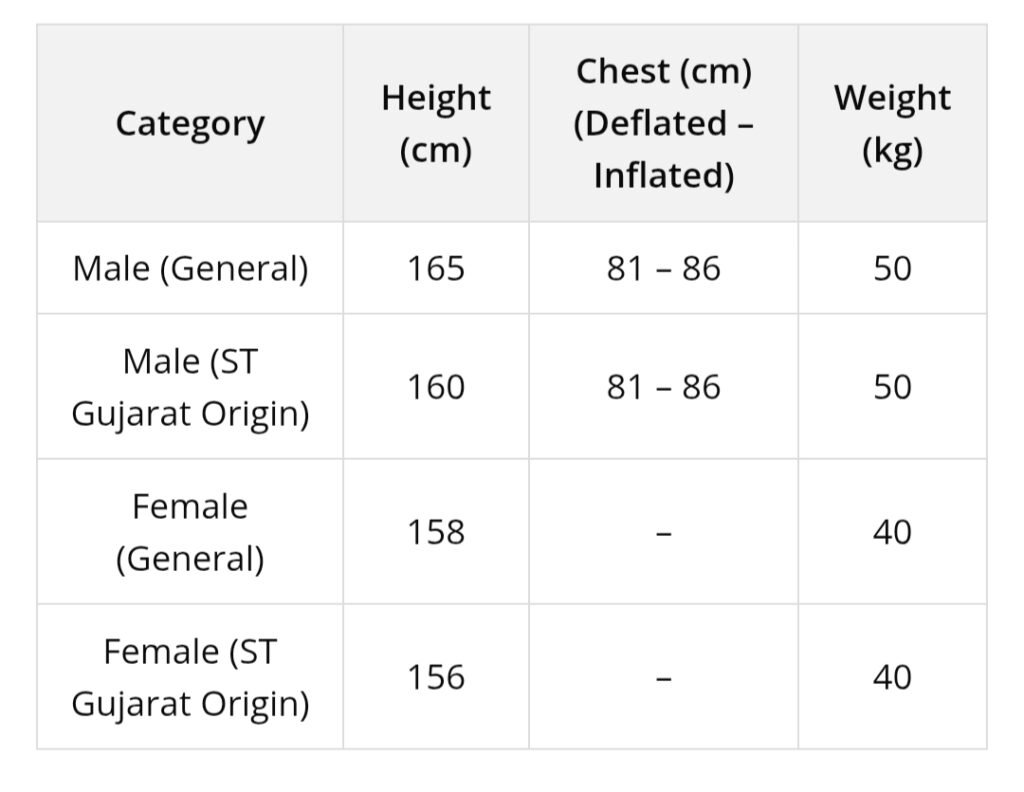Click the Chest (cm) Deflated – Inflated header

tap(663, 124)
